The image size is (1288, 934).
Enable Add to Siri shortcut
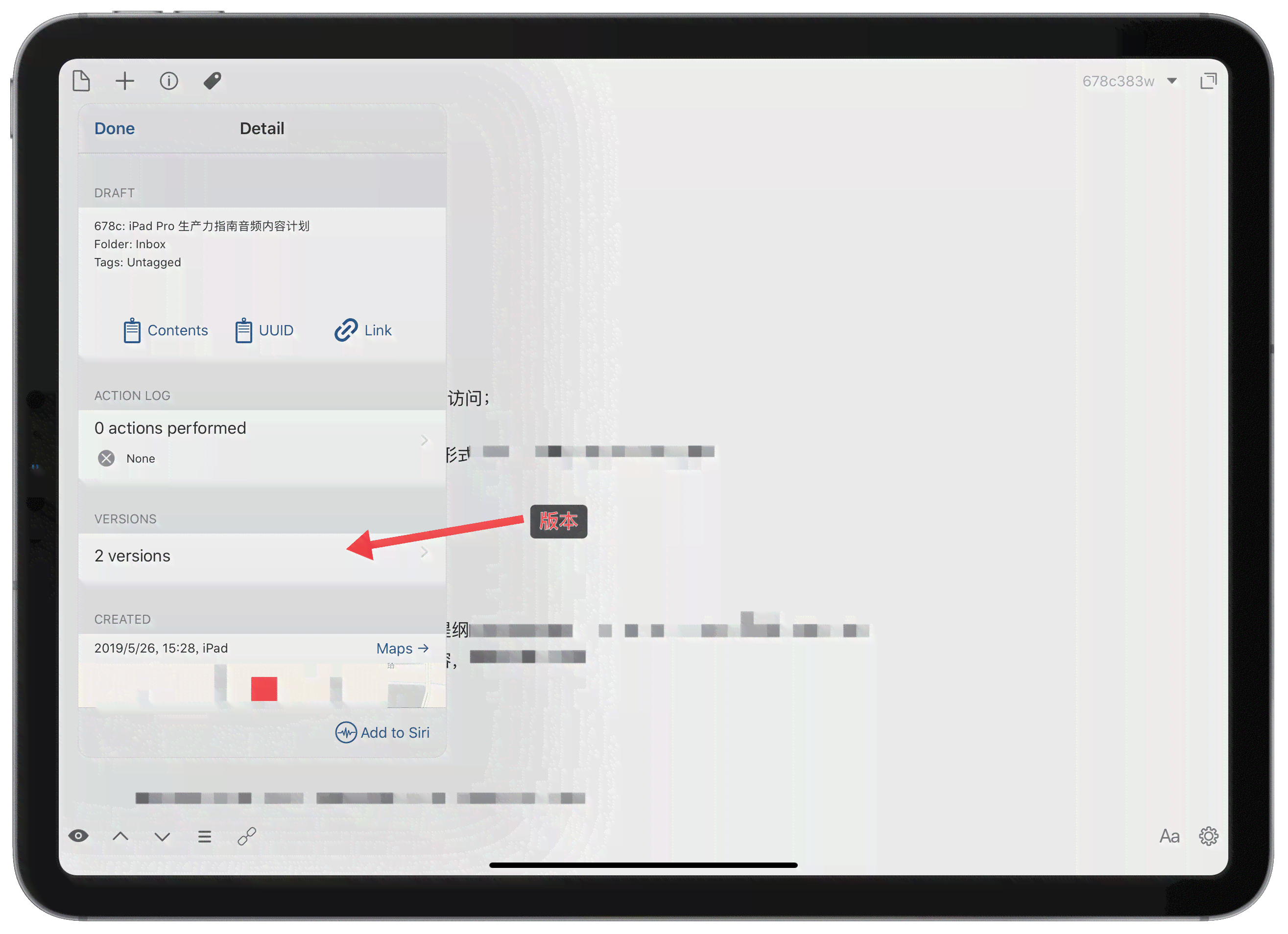click(383, 732)
